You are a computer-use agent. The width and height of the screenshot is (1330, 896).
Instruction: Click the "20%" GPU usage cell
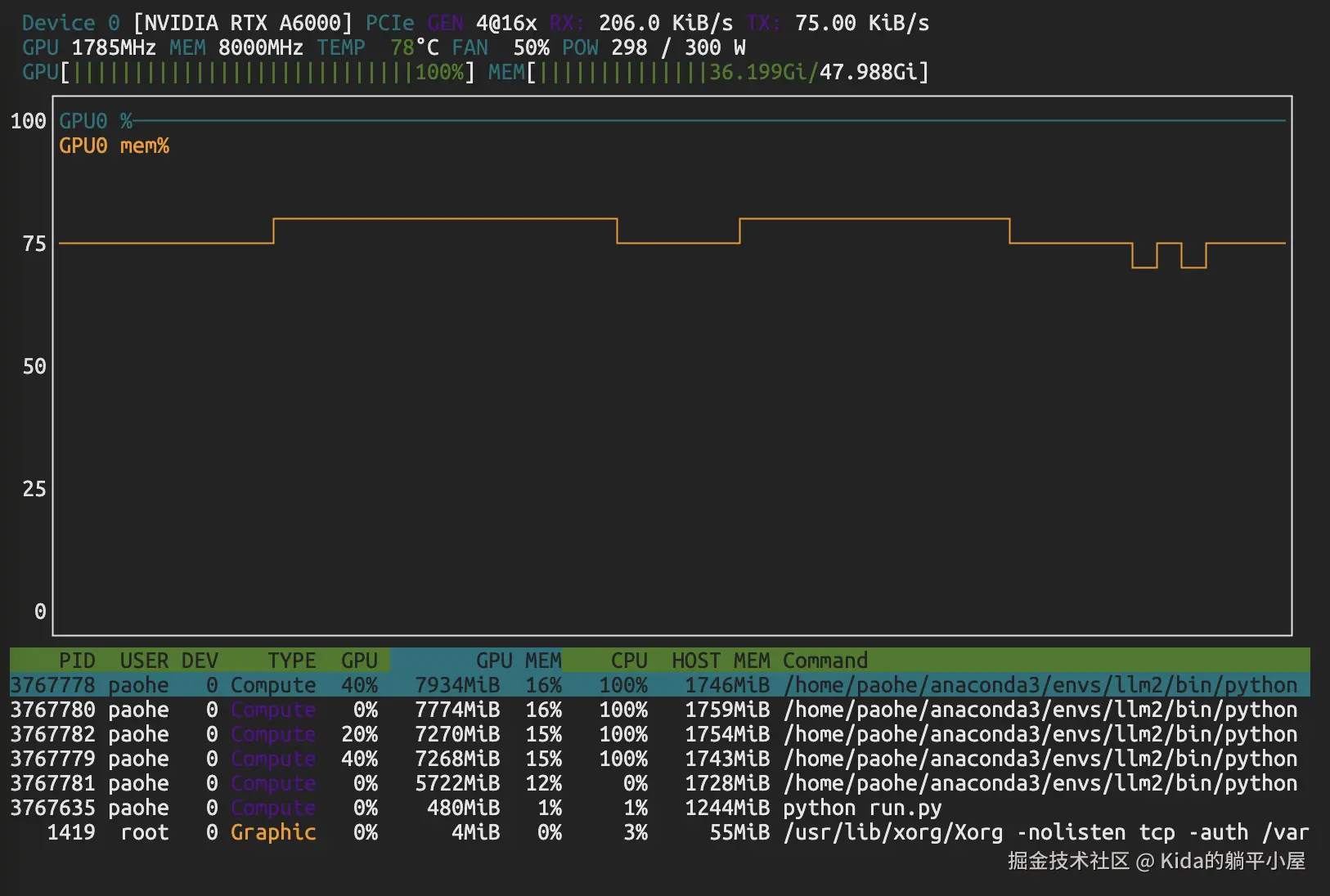pyautogui.click(x=359, y=734)
